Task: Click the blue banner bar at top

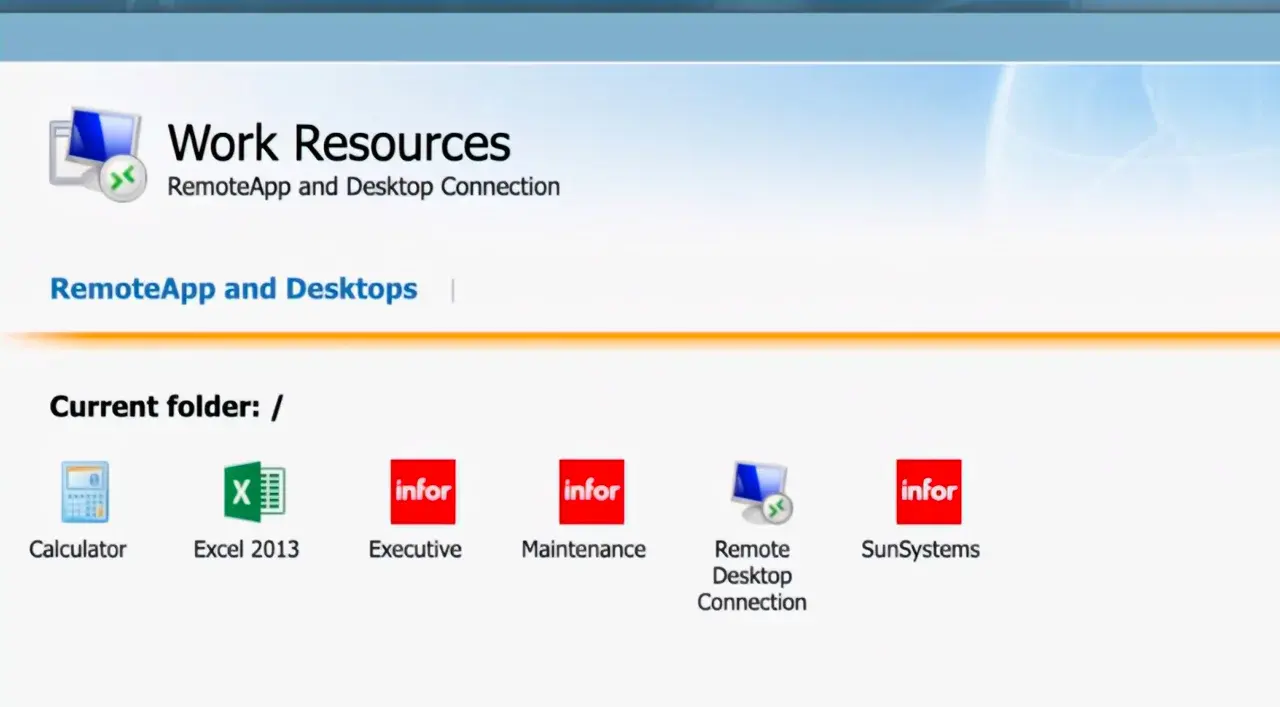Action: pyautogui.click(x=640, y=38)
